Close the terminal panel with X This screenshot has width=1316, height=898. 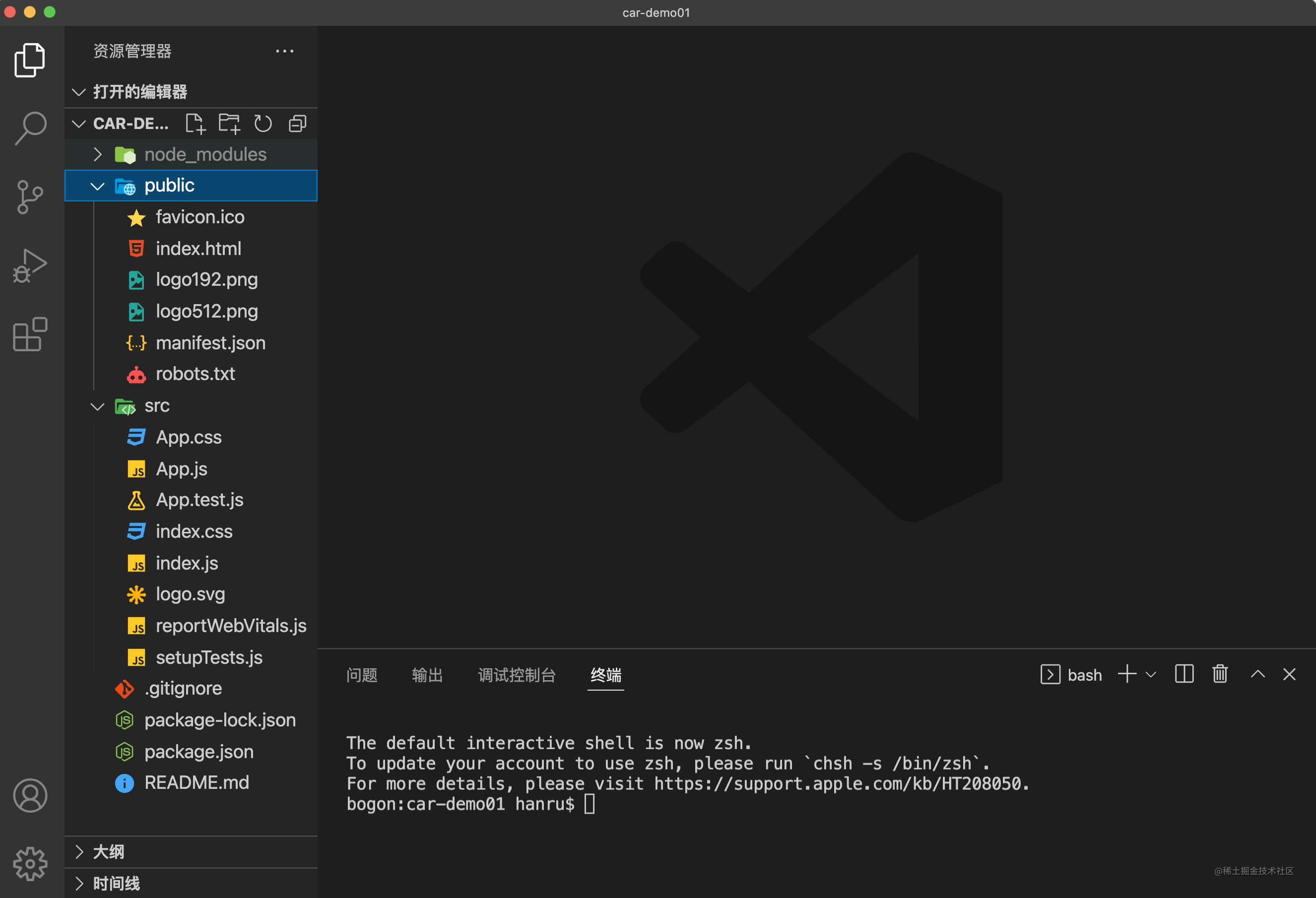(1289, 674)
